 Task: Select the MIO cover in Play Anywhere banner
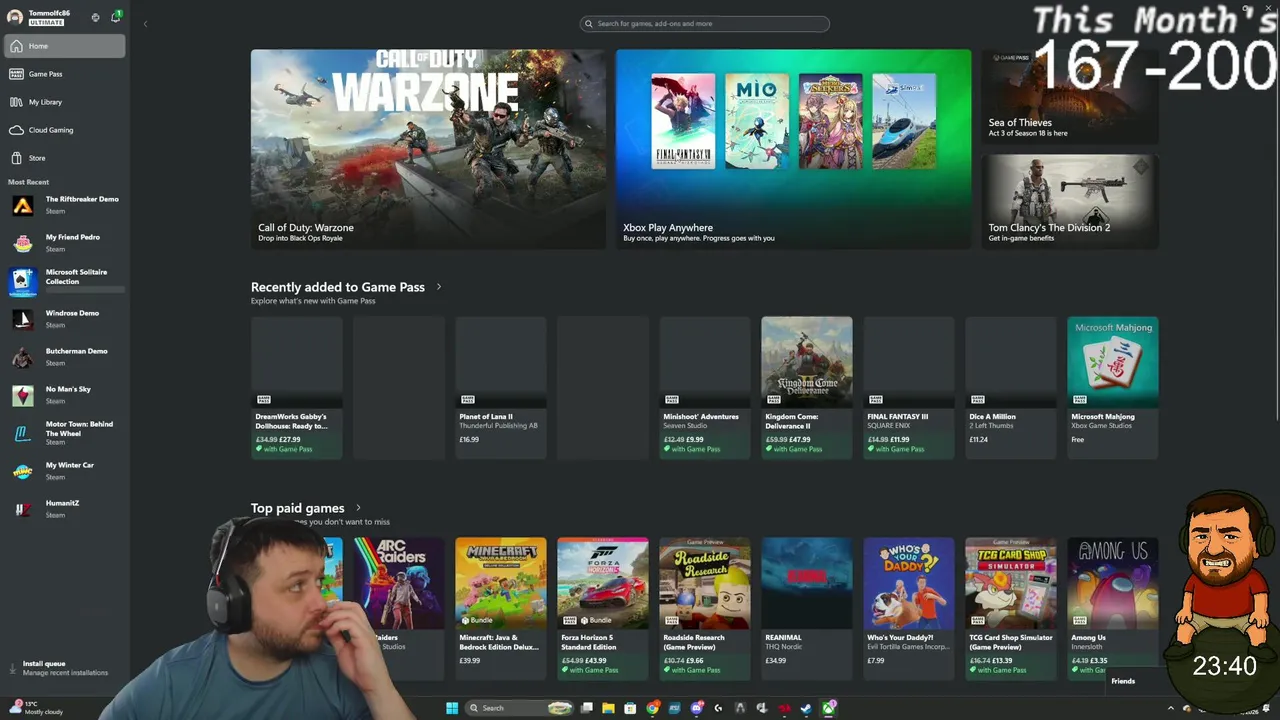pos(757,121)
